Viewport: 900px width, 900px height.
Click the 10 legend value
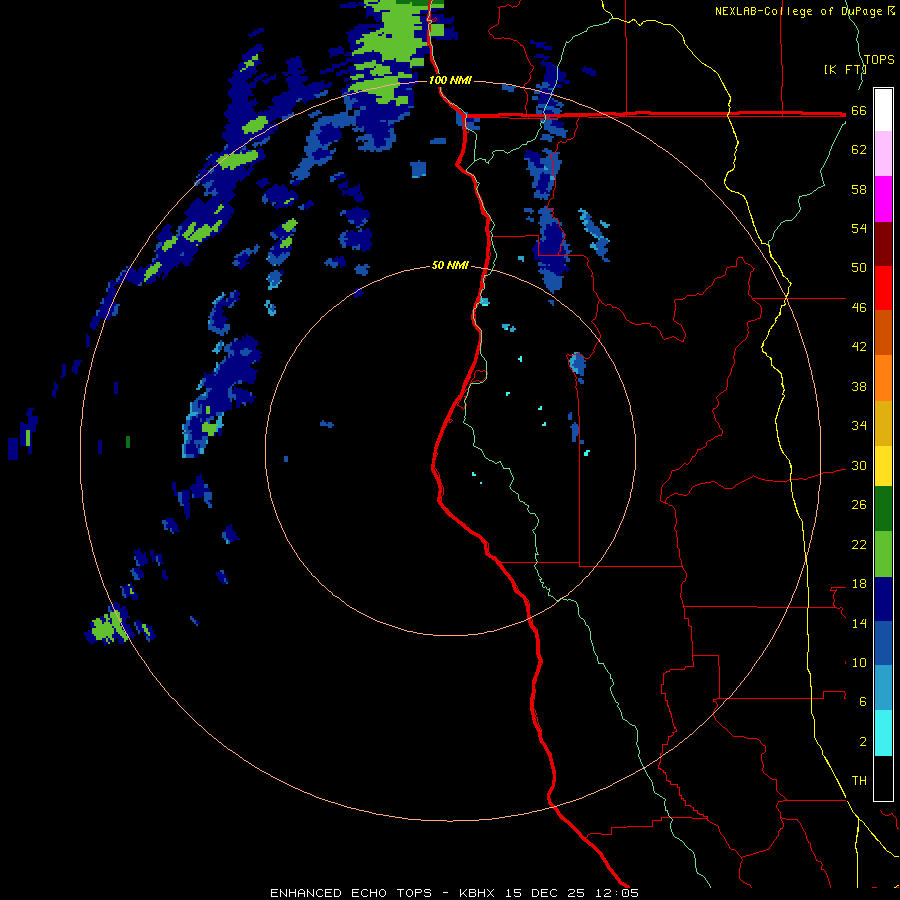point(859,663)
